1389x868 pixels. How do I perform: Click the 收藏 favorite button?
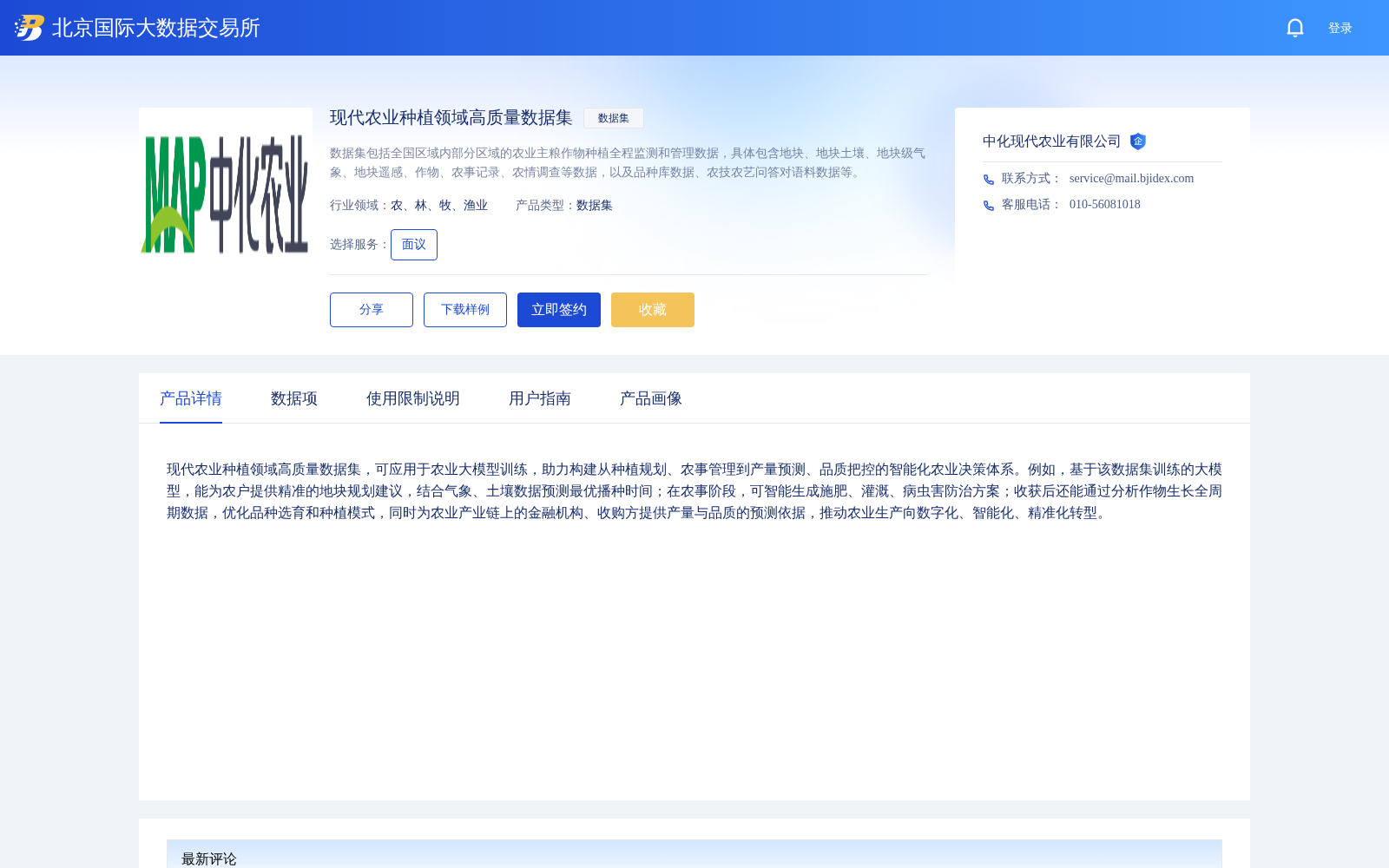pos(653,310)
